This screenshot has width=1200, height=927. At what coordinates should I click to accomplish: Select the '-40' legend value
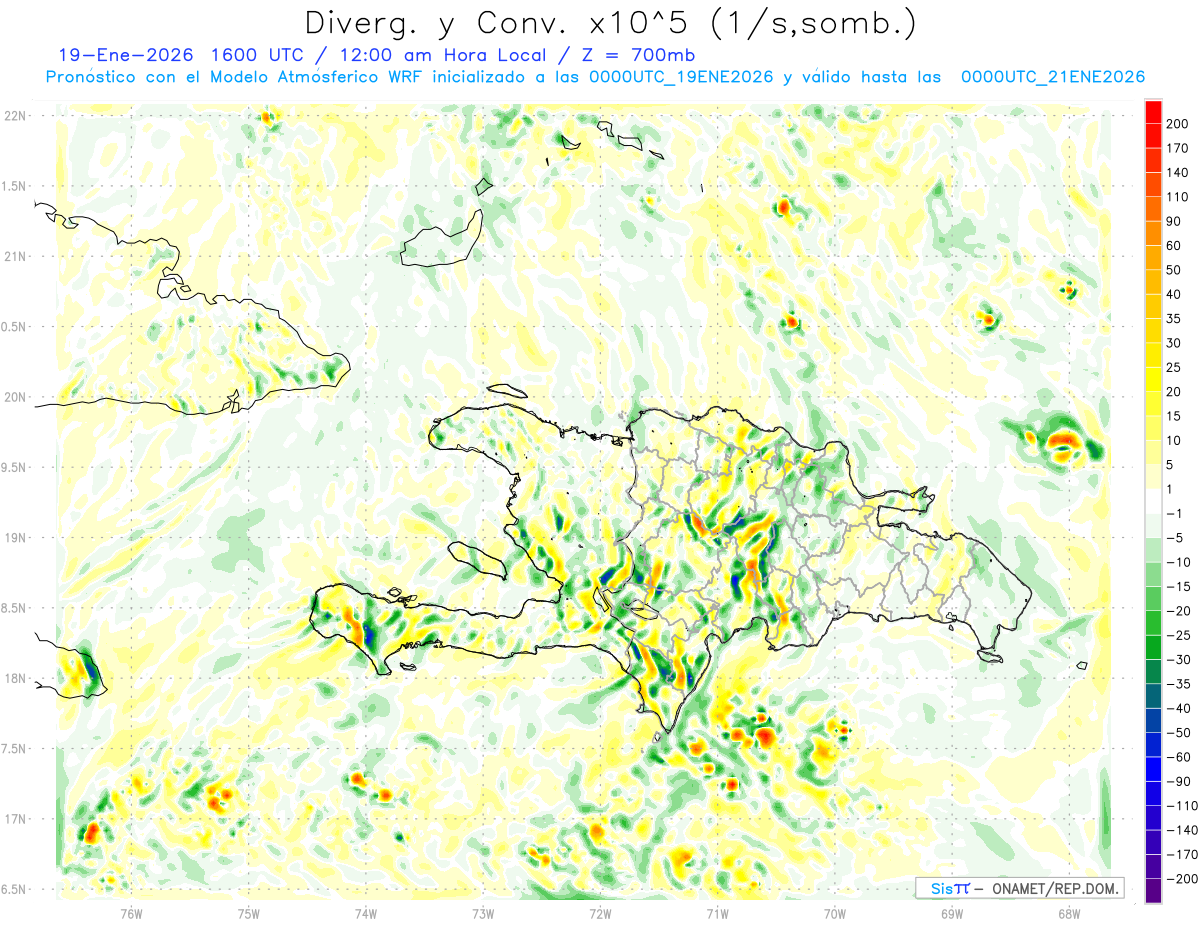click(1177, 708)
